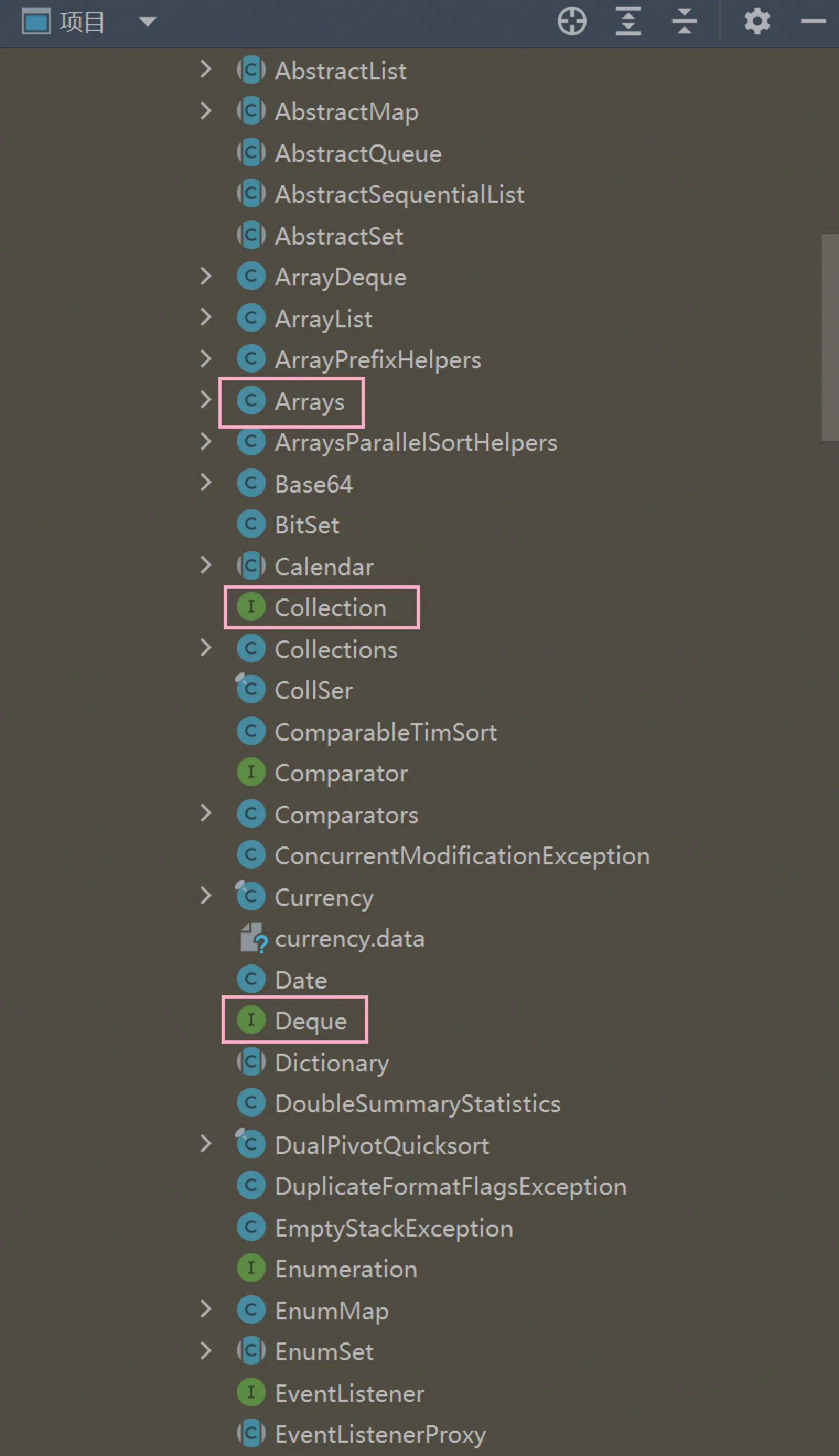Image resolution: width=839 pixels, height=1456 pixels.
Task: Select the Comparator interface item
Action: pyautogui.click(x=341, y=773)
